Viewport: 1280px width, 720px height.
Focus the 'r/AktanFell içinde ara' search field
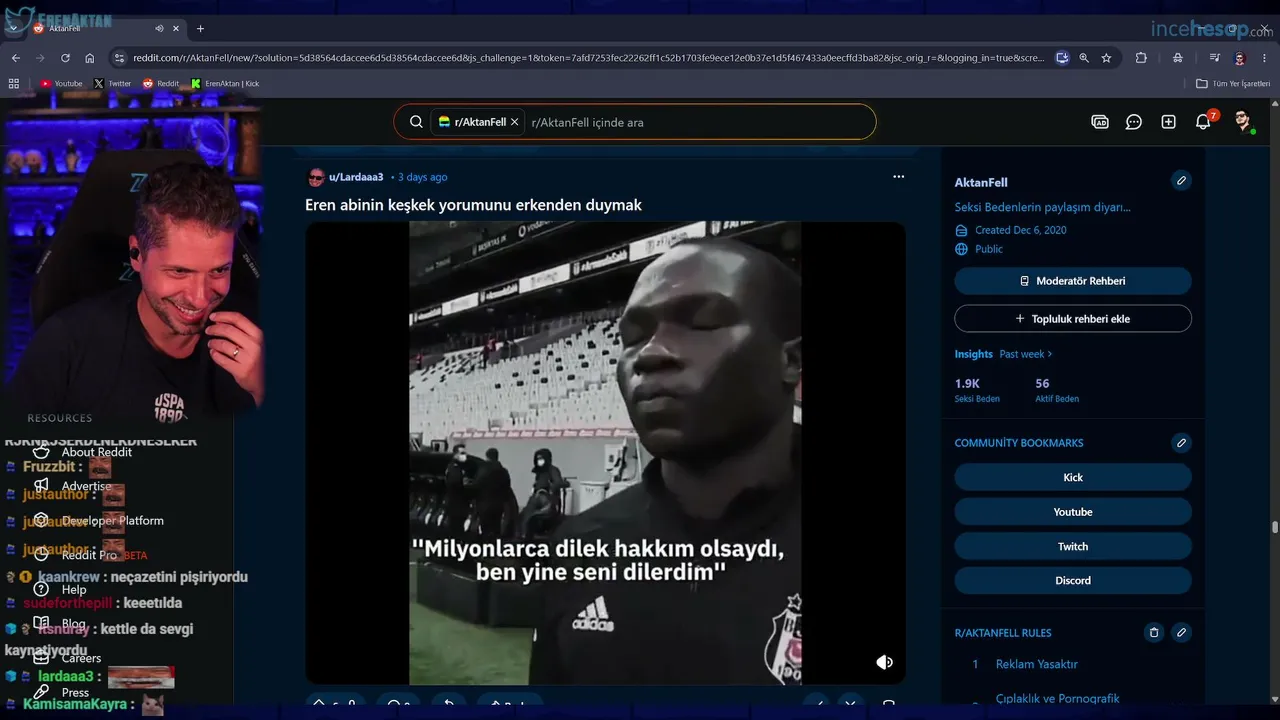700,122
